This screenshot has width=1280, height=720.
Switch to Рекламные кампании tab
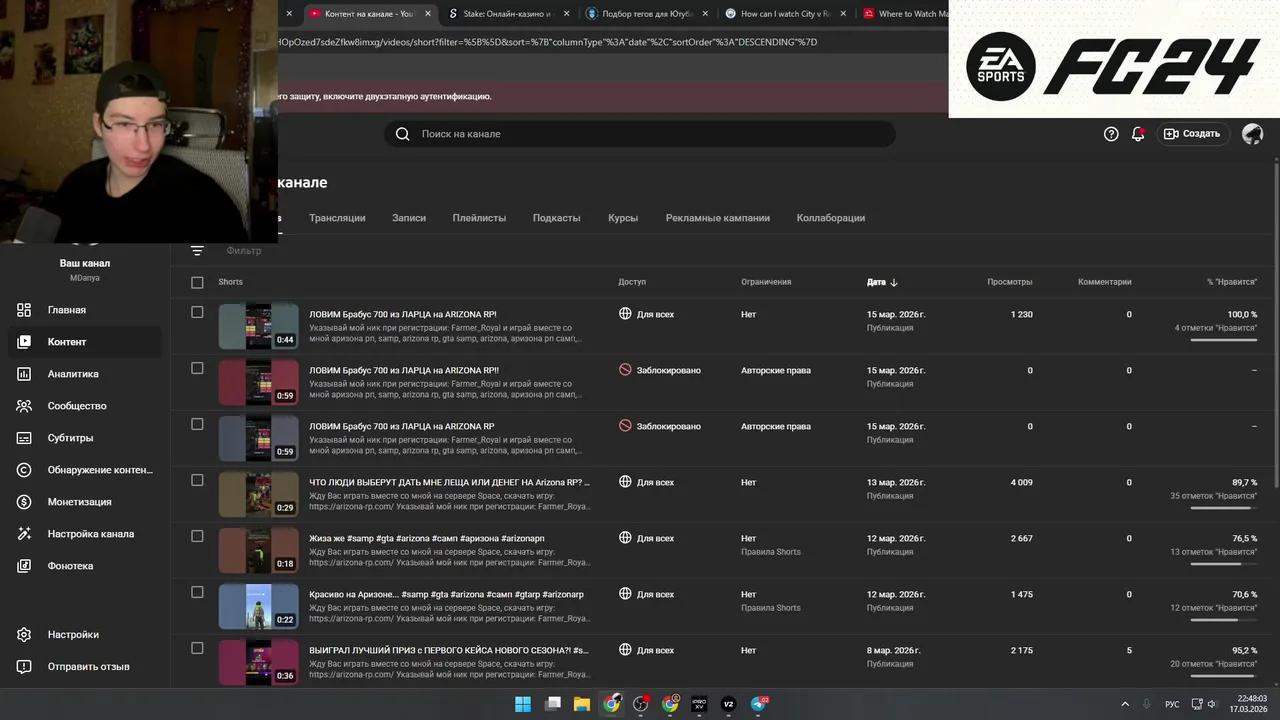(x=718, y=218)
